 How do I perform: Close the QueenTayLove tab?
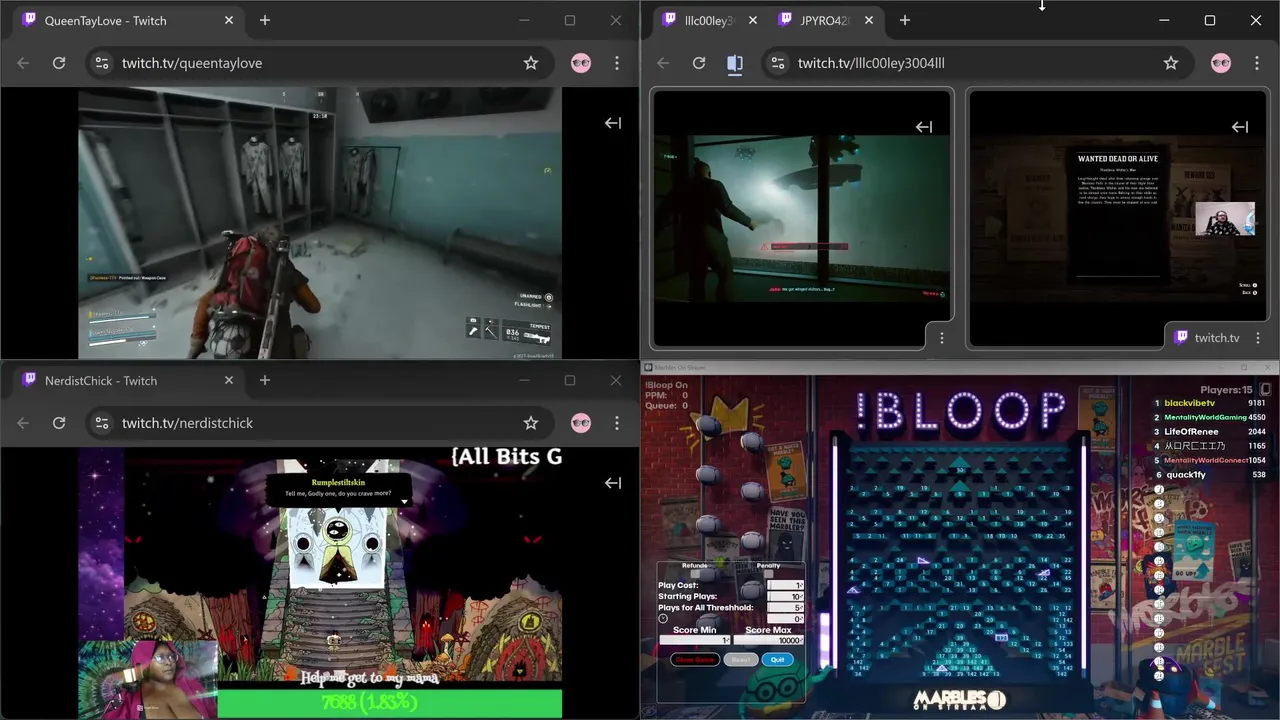point(229,20)
